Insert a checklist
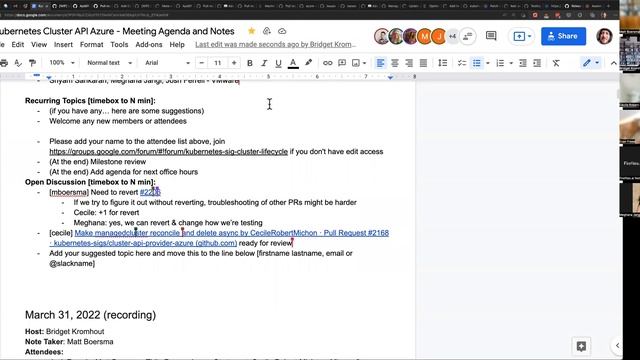Screen dimensions: 640x360 coord(462,63)
